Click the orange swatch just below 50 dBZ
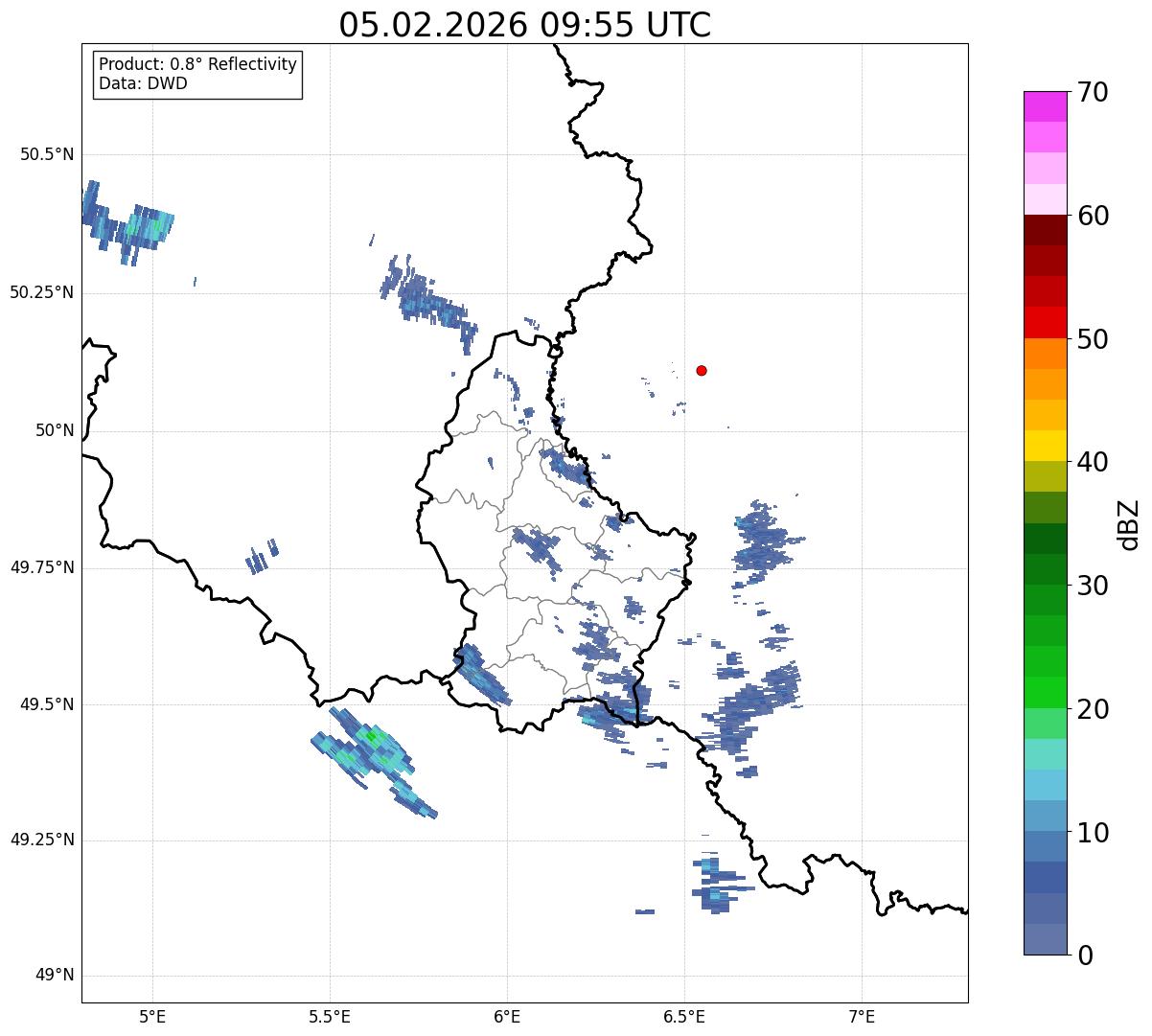1152x1036 pixels. (x=1045, y=354)
